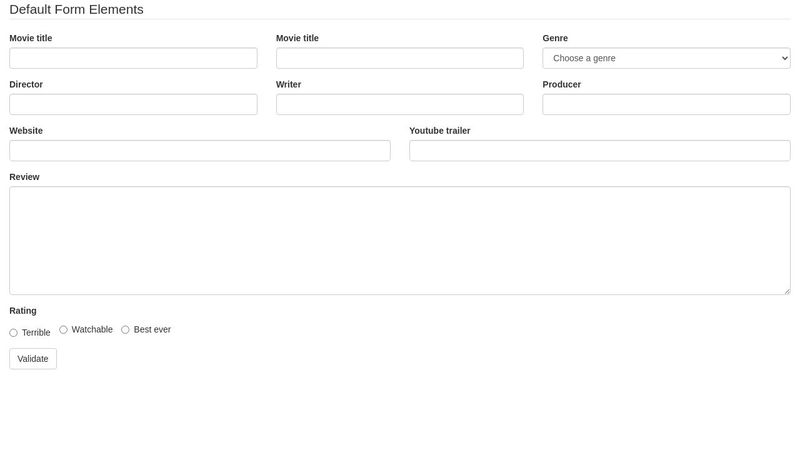Focus the Youtube trailer input
Image resolution: width=800 pixels, height=450 pixels.
[x=599, y=151]
